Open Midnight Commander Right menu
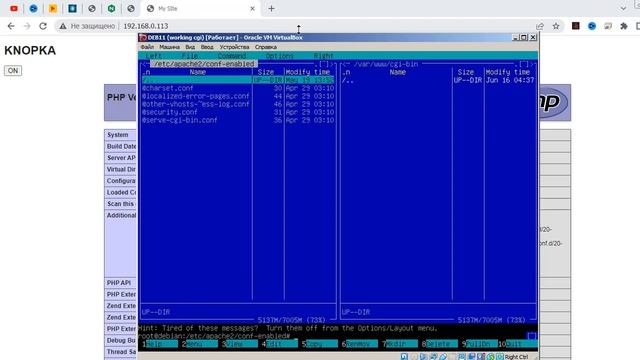Image resolution: width=640 pixels, height=360 pixels. coord(324,56)
